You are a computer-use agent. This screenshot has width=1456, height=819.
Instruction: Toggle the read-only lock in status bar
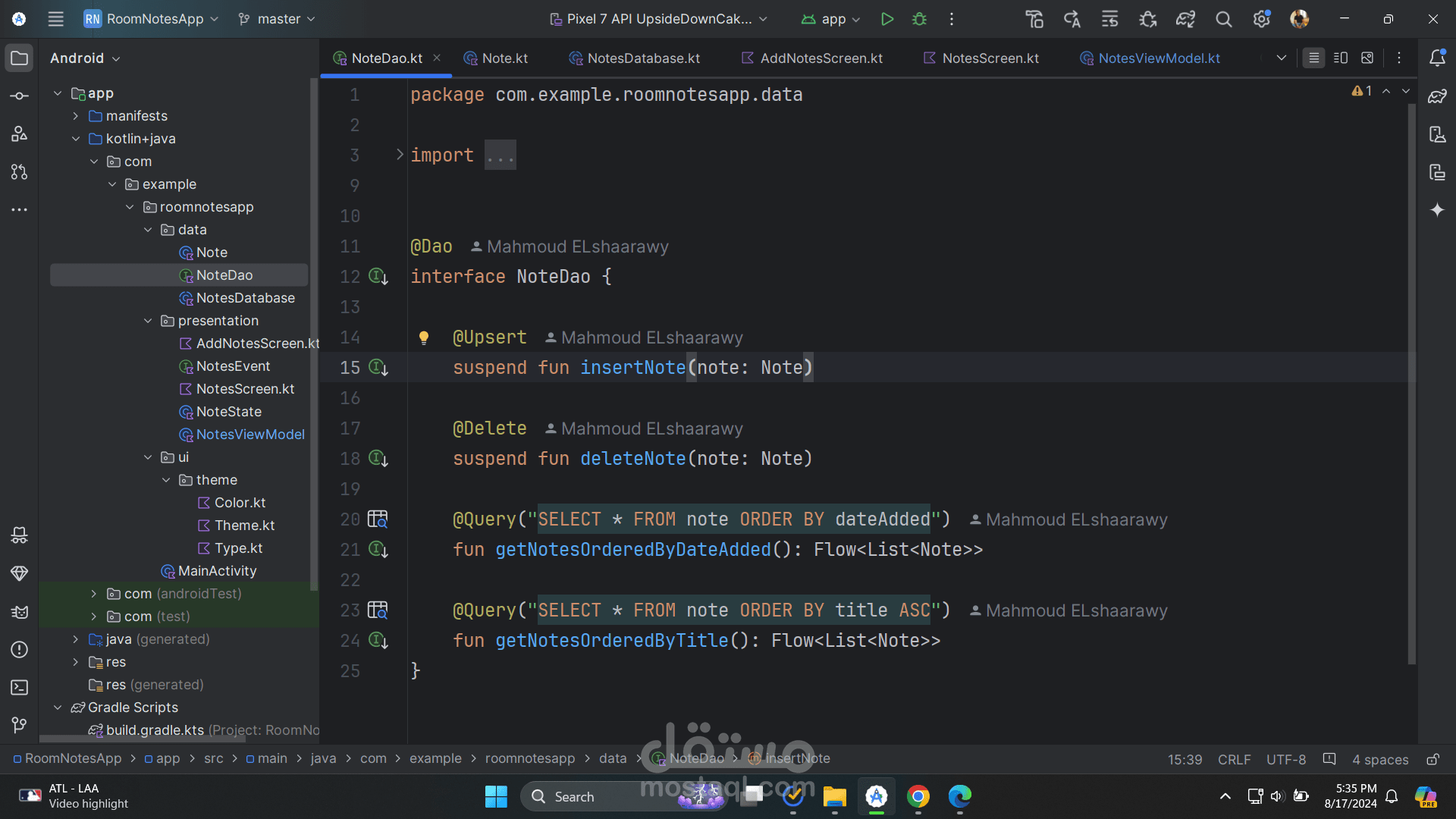pyautogui.click(x=1432, y=759)
